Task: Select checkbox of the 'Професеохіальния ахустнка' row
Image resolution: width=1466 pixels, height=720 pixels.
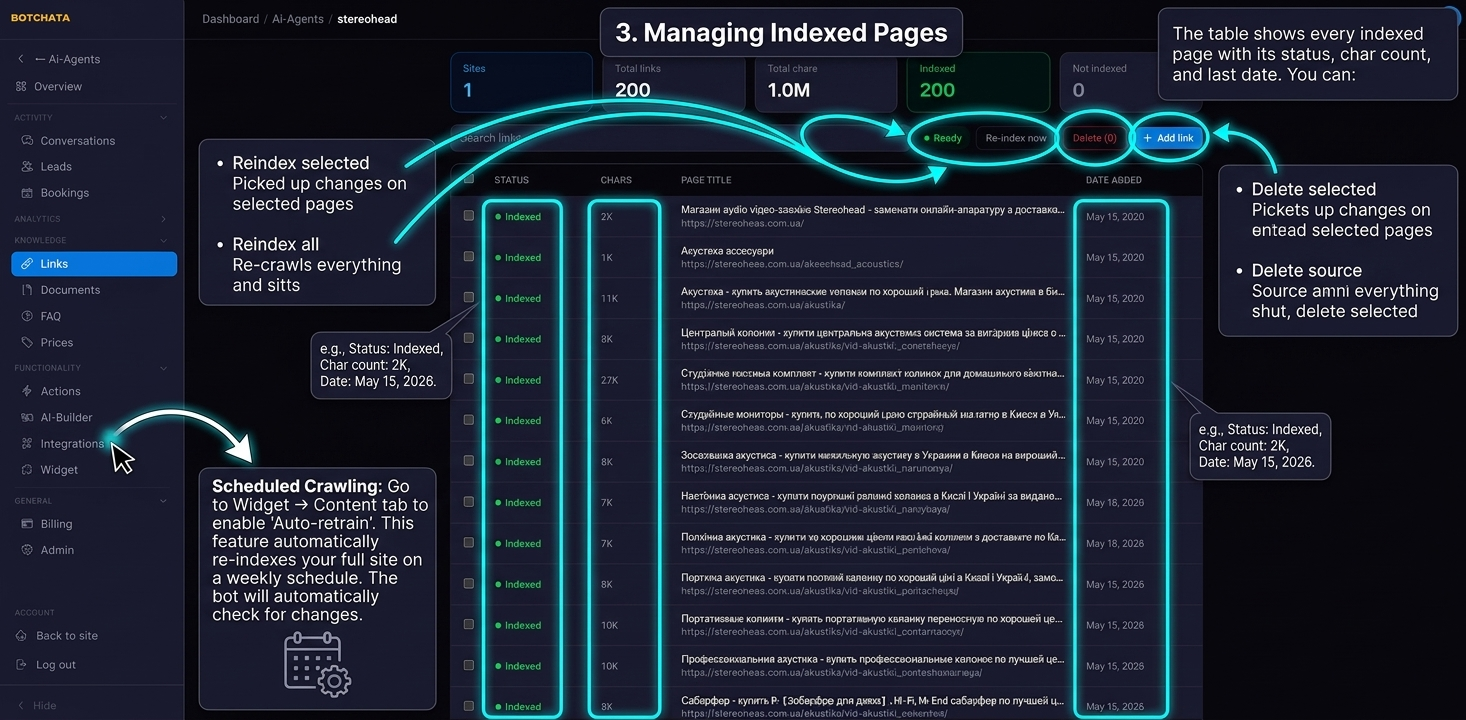Action: tap(469, 665)
